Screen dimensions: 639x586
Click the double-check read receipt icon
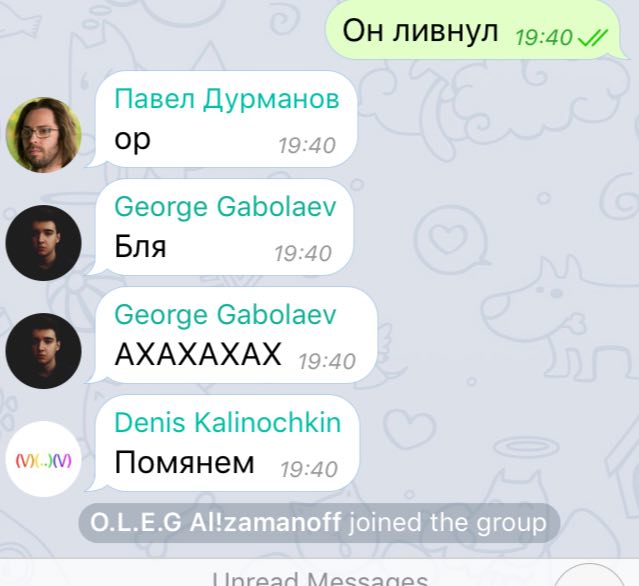(593, 37)
